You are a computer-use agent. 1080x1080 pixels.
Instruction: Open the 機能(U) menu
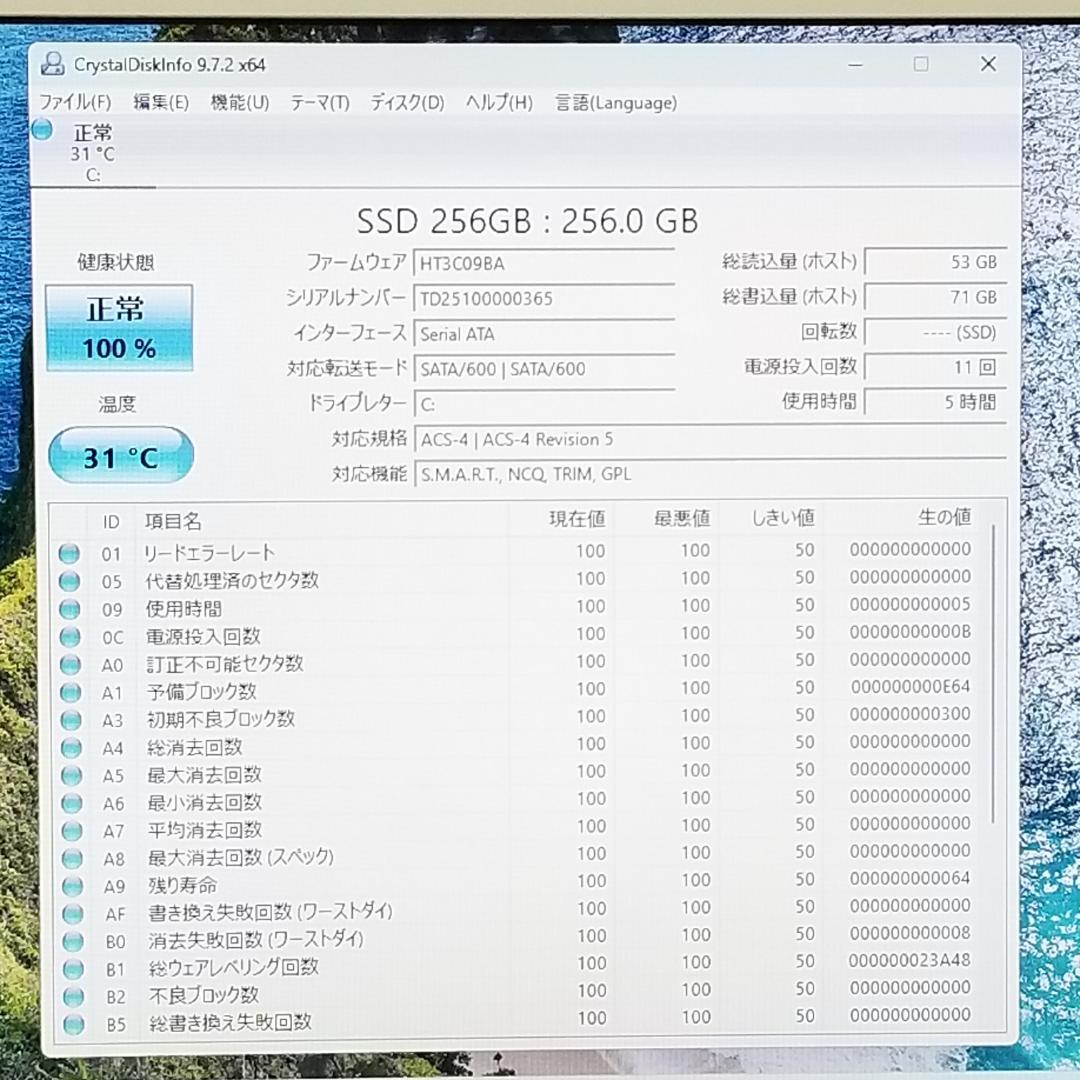click(240, 103)
